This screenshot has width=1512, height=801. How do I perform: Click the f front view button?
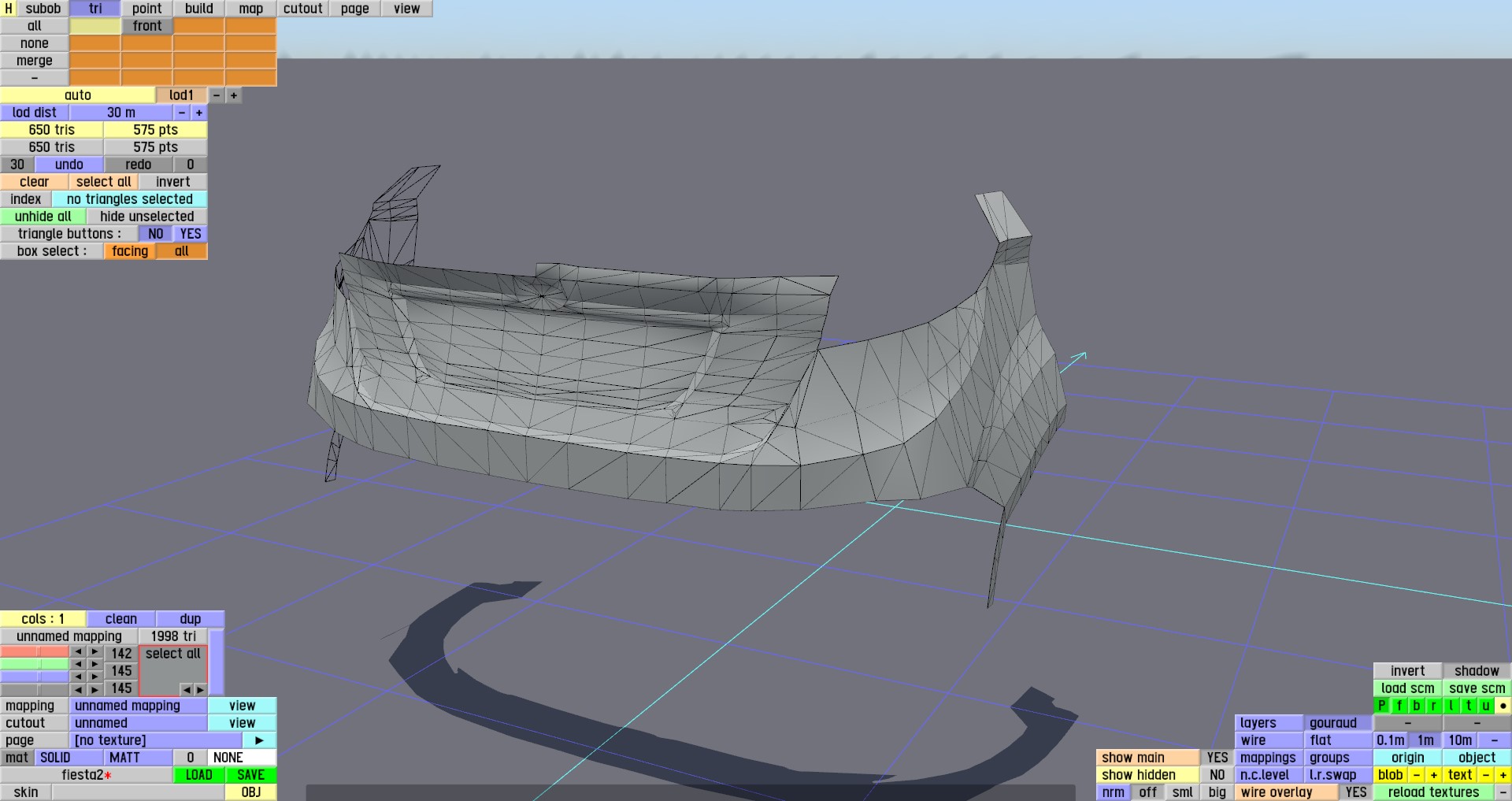coord(1399,706)
